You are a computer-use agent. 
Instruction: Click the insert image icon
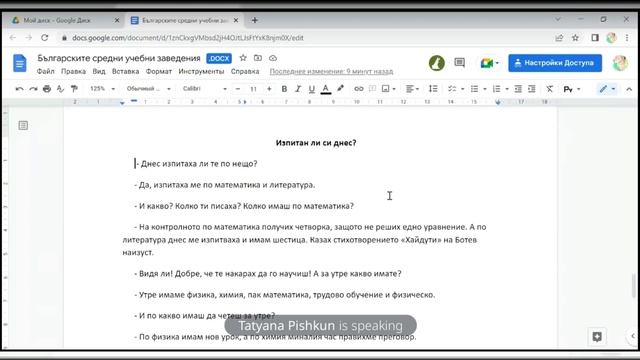385,89
